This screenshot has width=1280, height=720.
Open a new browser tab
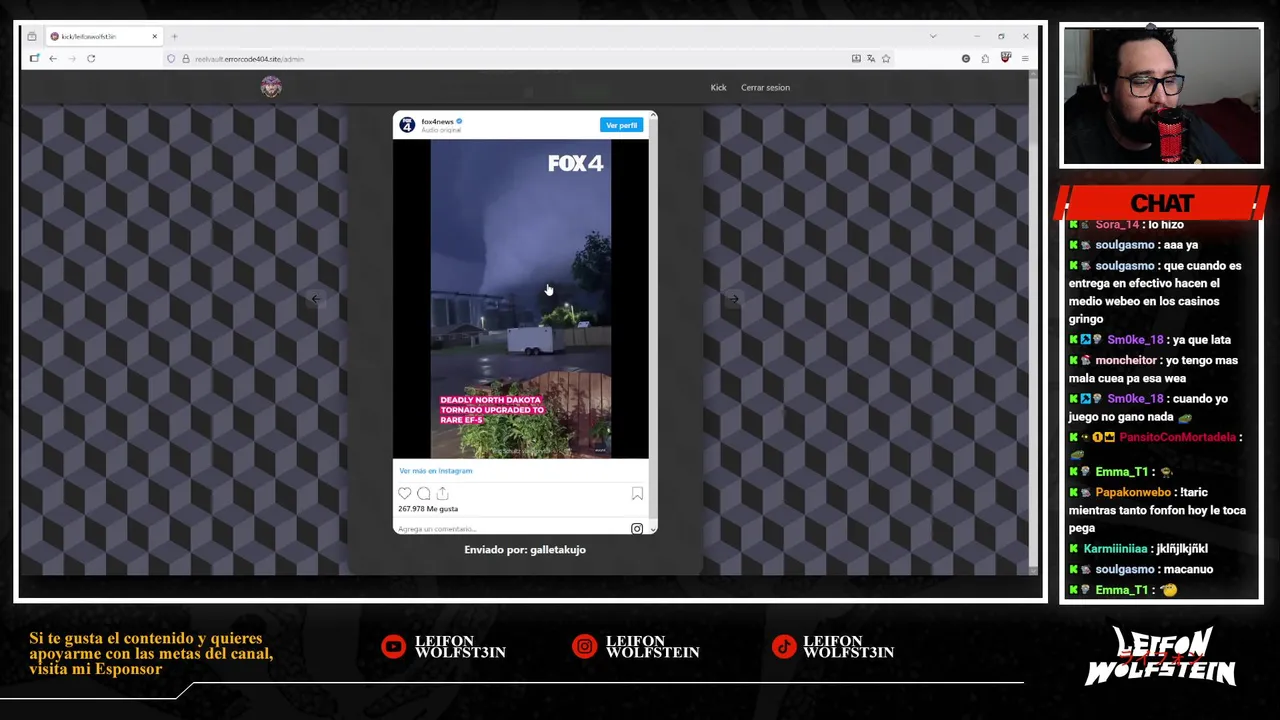click(174, 36)
